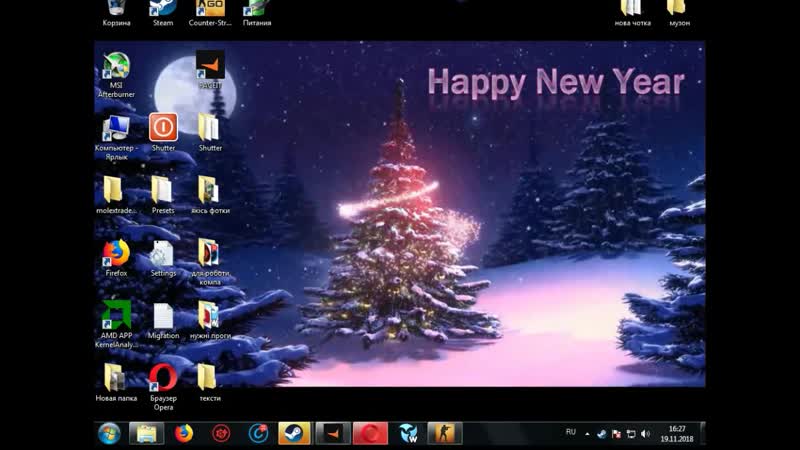Open the нужні проги folder

(210, 320)
